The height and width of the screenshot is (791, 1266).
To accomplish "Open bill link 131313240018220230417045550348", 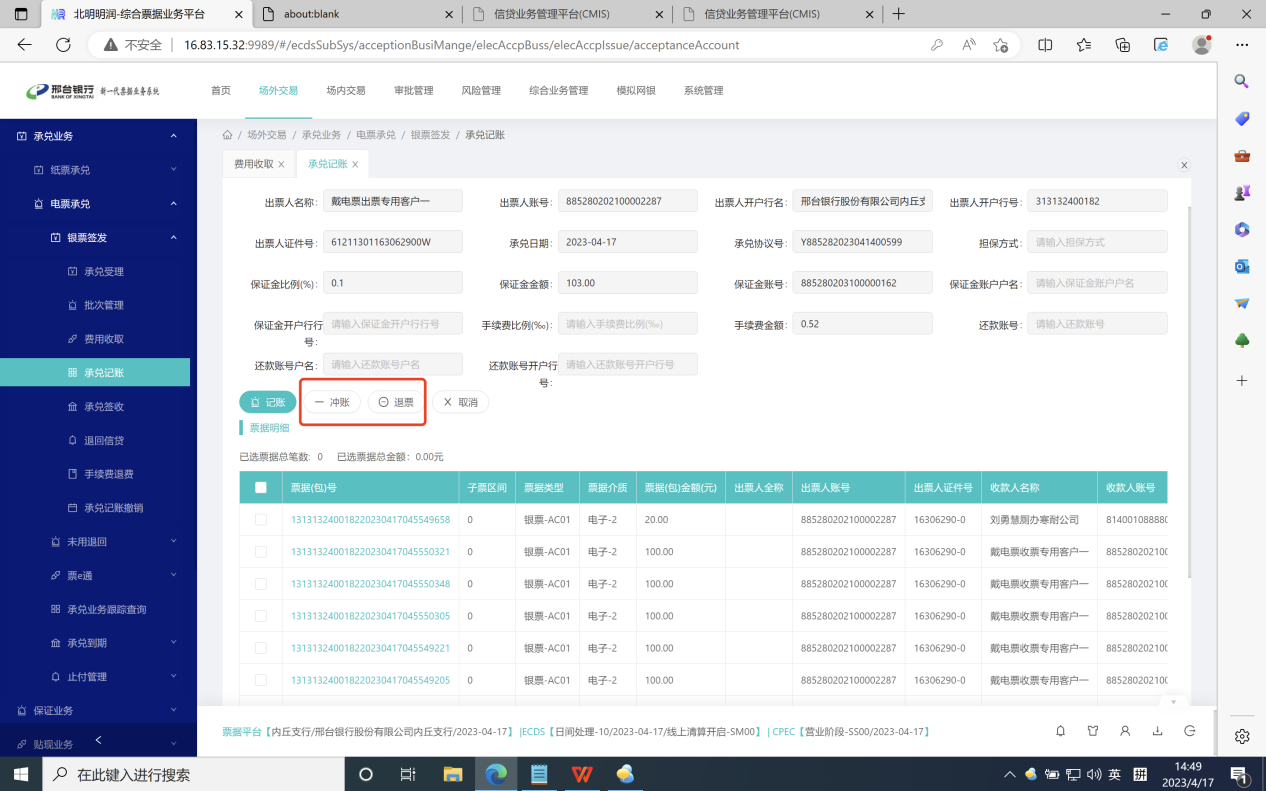I will click(x=370, y=584).
